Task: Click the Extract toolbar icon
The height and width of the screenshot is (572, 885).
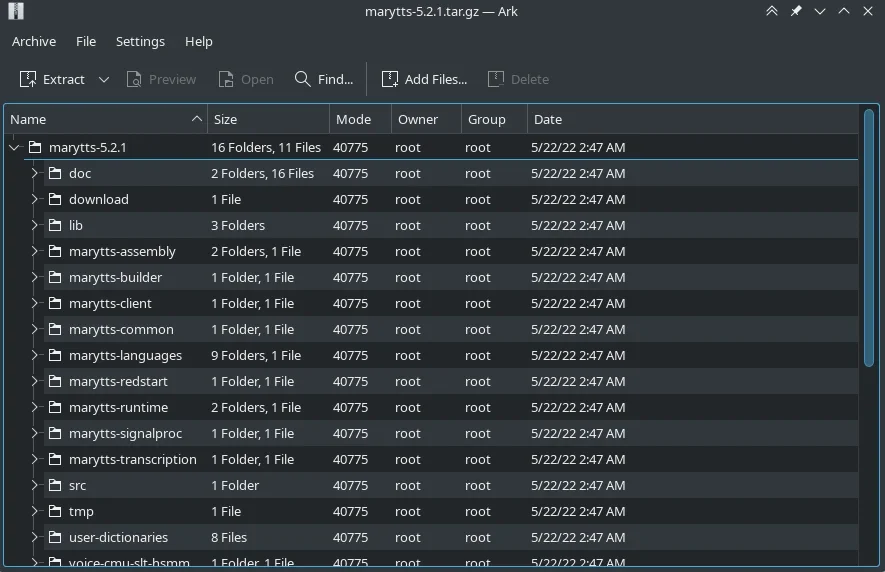Action: (x=28, y=79)
